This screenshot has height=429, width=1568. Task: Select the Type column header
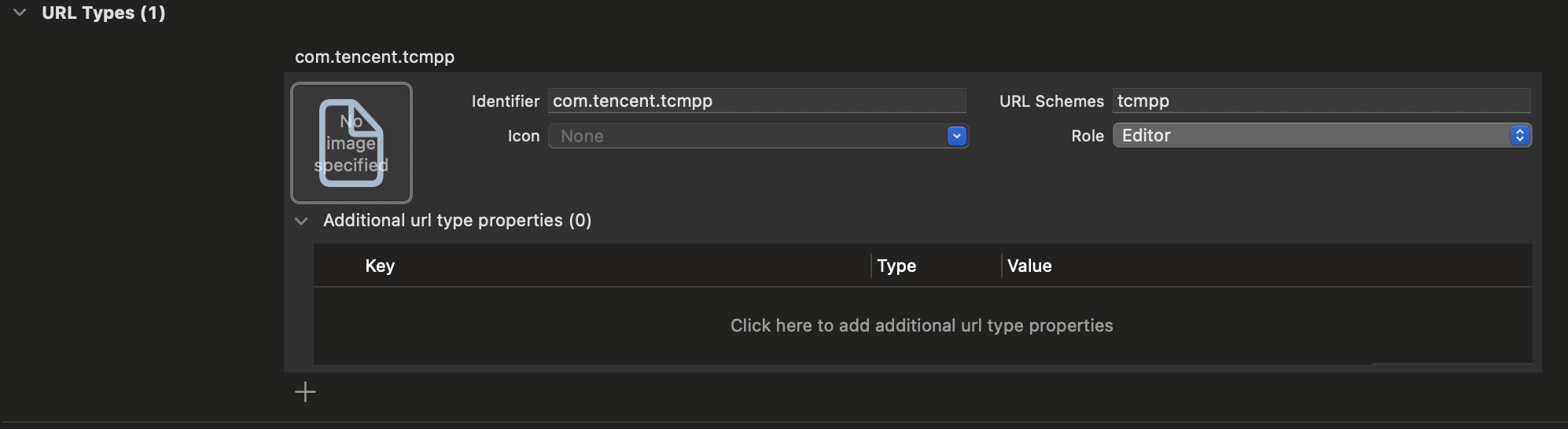(x=896, y=266)
